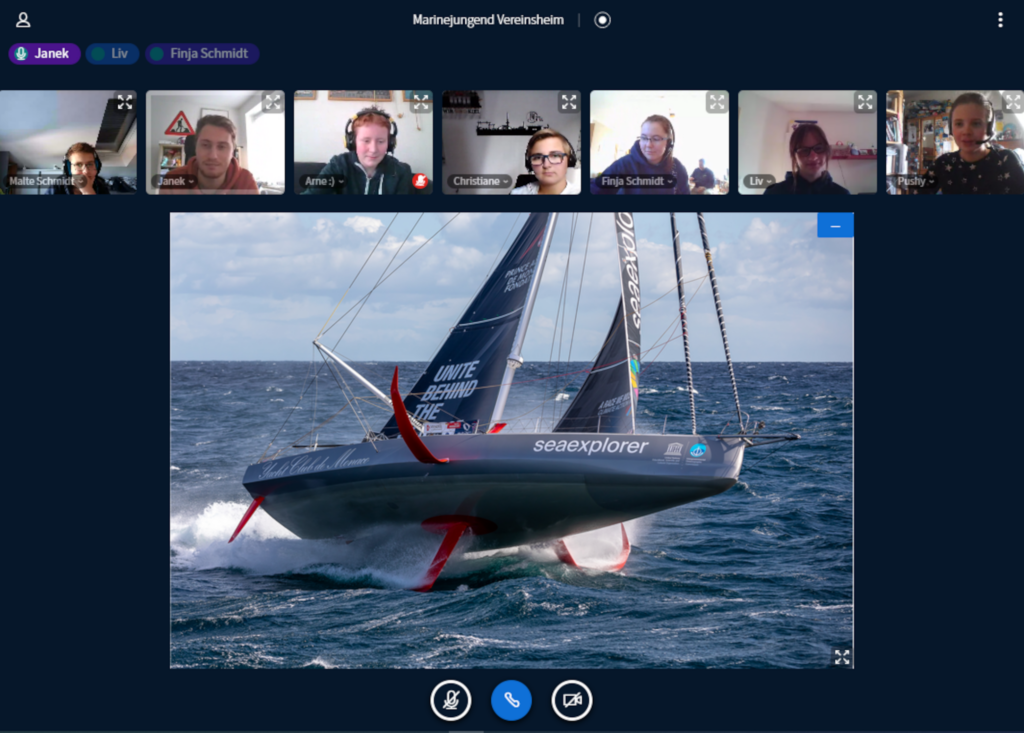The image size is (1024, 733).
Task: Hide the presentation with the blue minimize button
Action: coord(835,226)
